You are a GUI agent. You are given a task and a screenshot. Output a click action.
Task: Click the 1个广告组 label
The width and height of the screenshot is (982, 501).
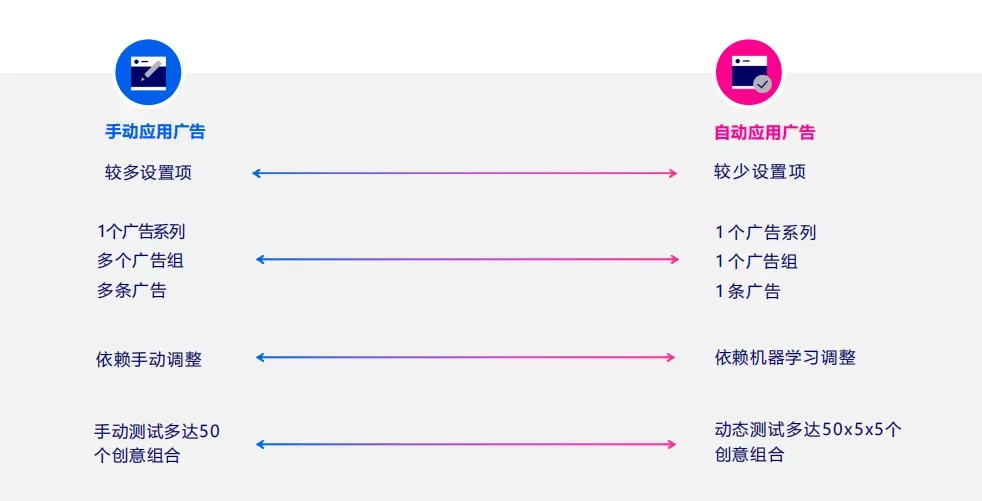(x=757, y=261)
